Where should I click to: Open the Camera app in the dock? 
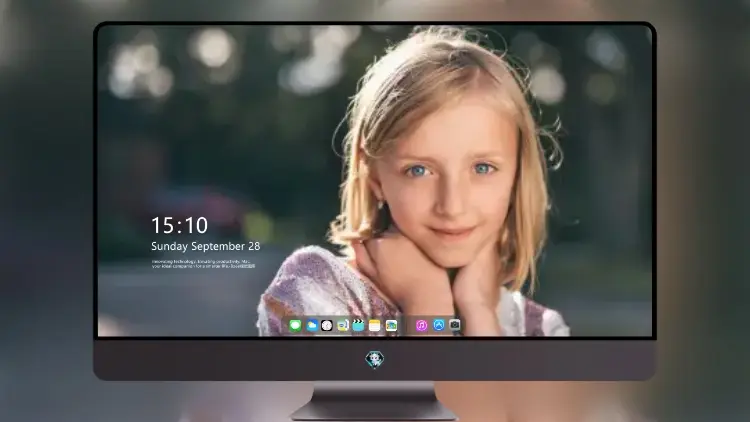tap(455, 325)
